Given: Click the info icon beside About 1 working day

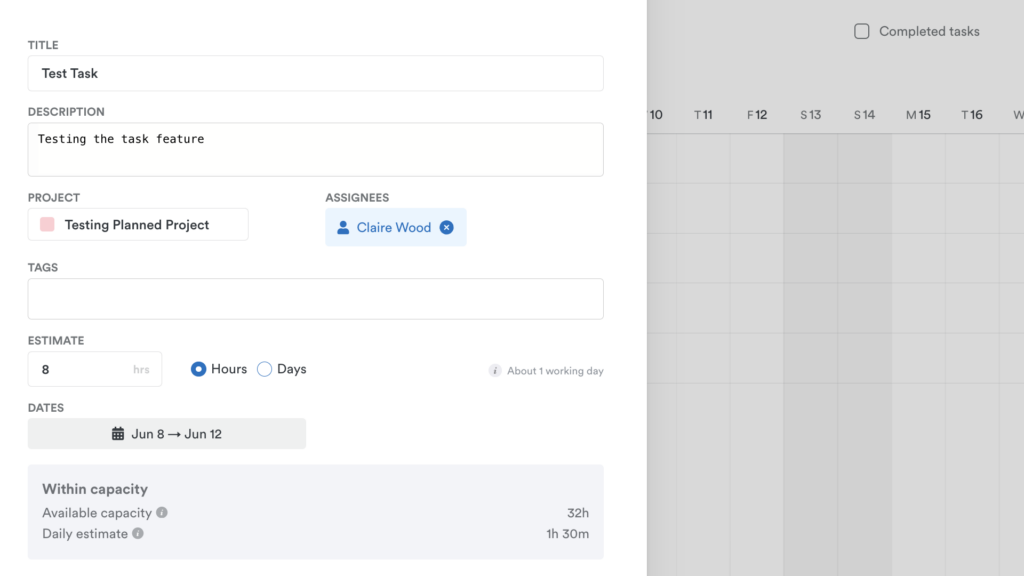Looking at the screenshot, I should tap(495, 370).
